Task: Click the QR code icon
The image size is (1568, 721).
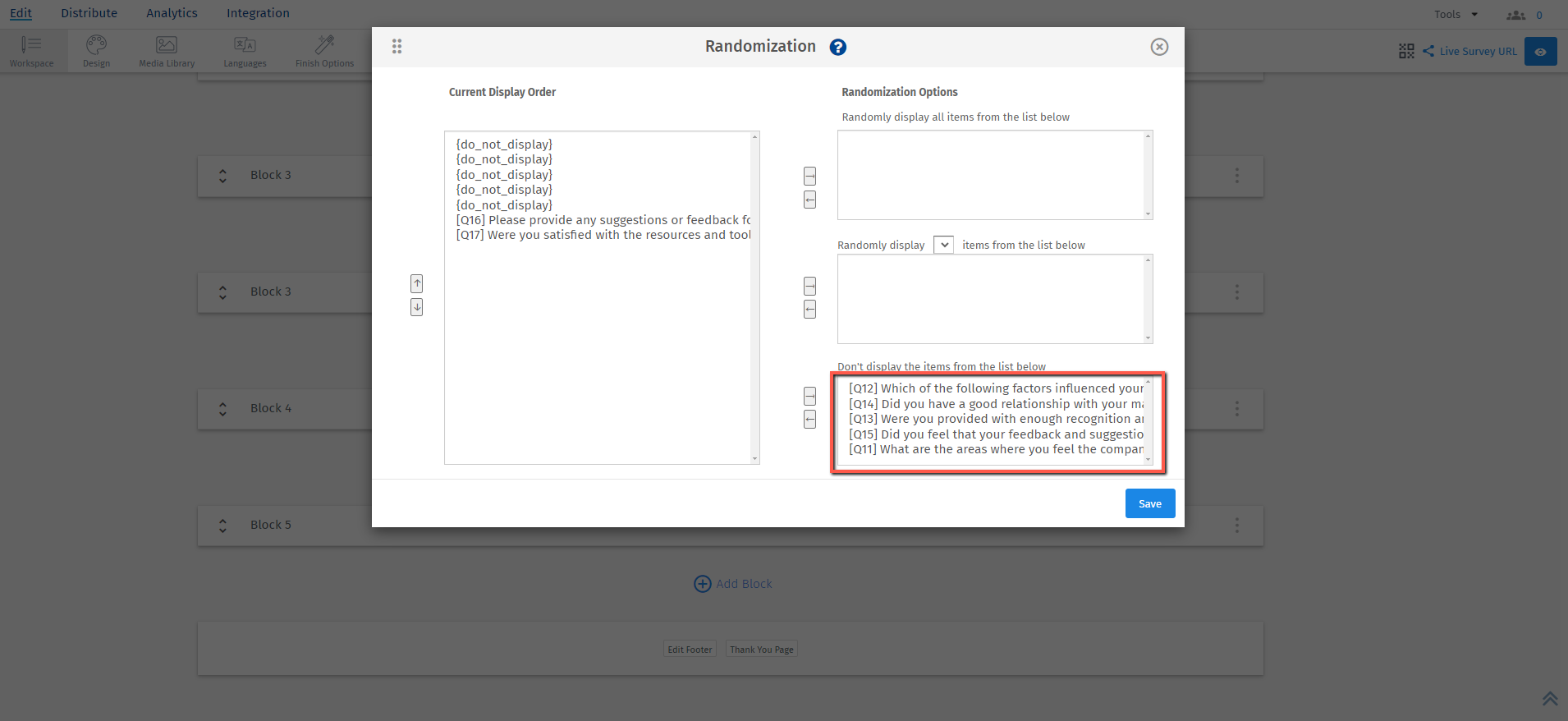Action: (x=1406, y=51)
